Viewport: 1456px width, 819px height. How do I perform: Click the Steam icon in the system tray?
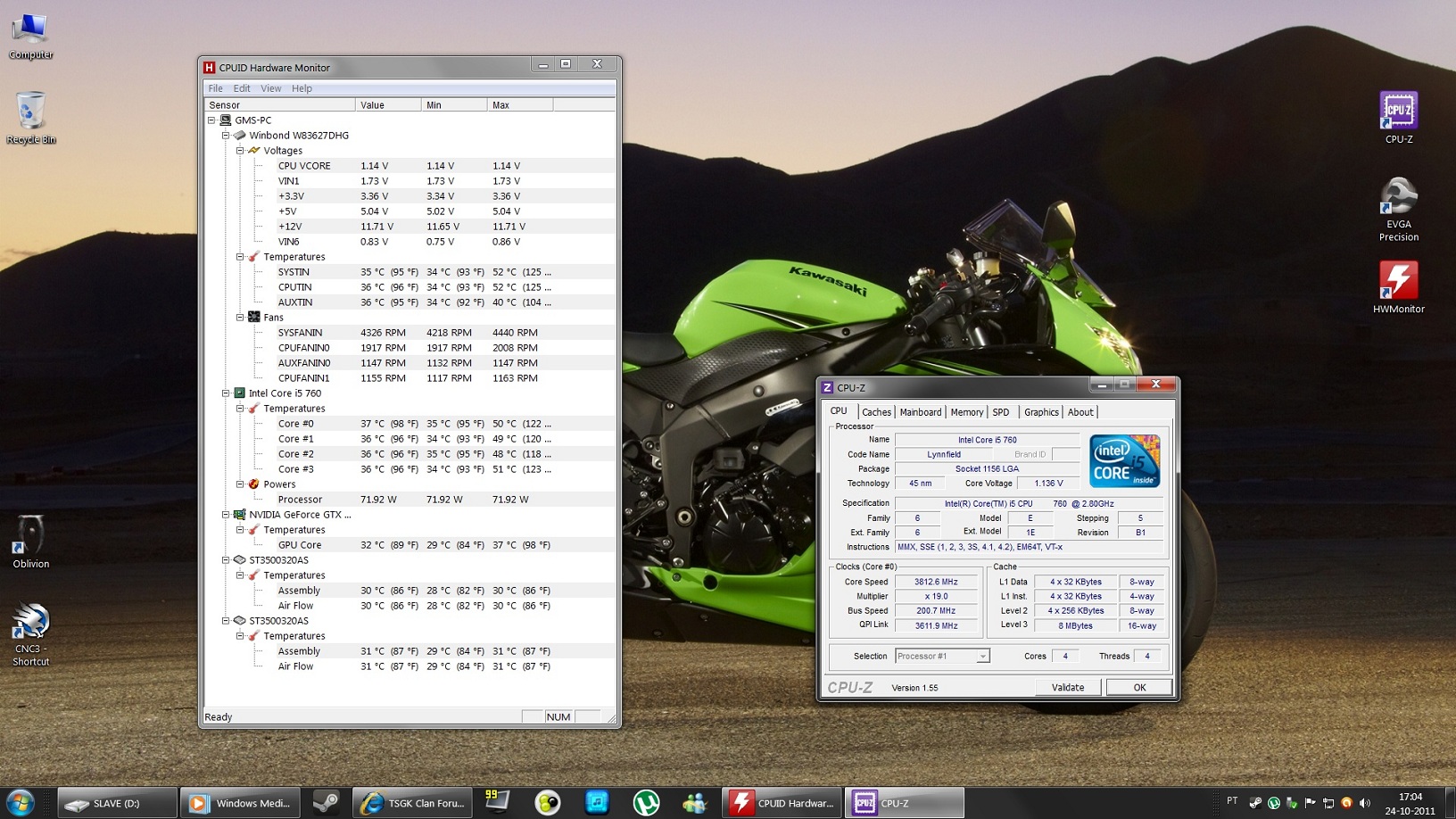tap(1254, 802)
